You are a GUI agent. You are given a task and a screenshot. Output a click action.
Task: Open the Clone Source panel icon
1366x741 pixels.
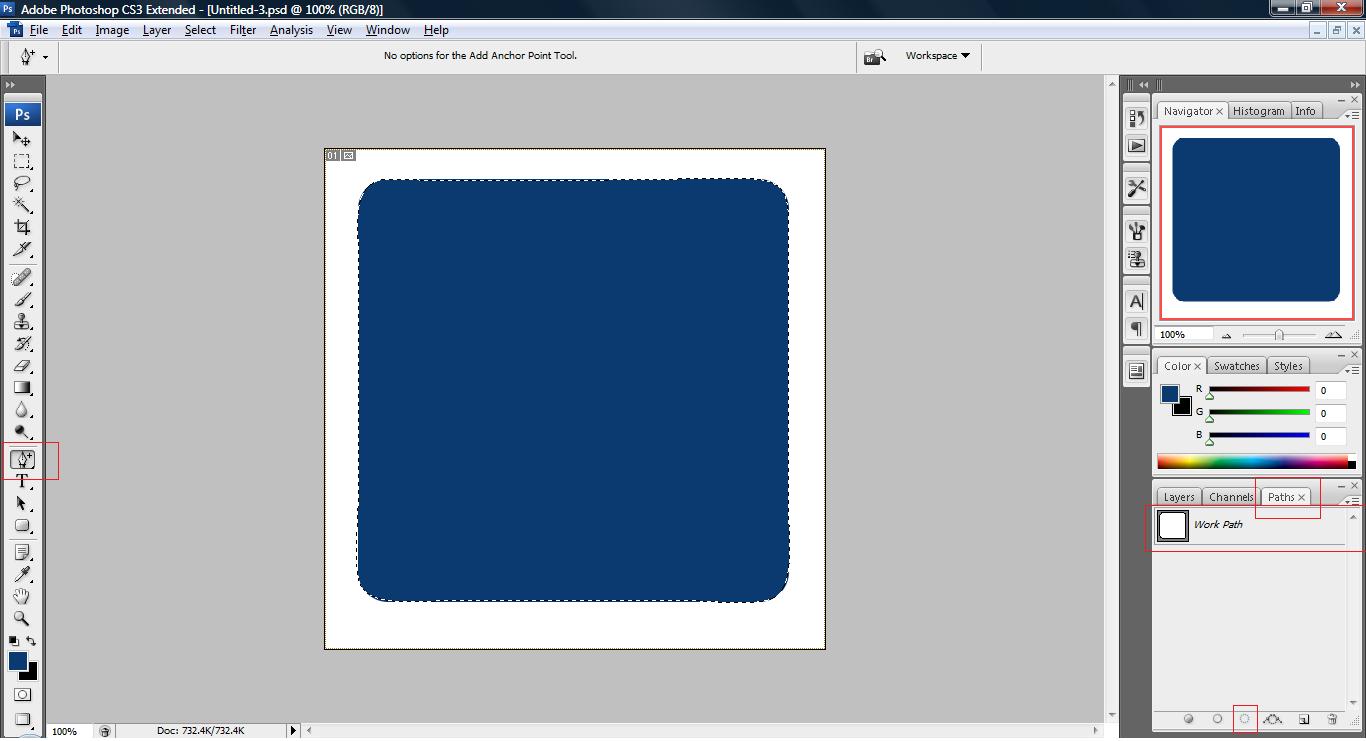1136,259
